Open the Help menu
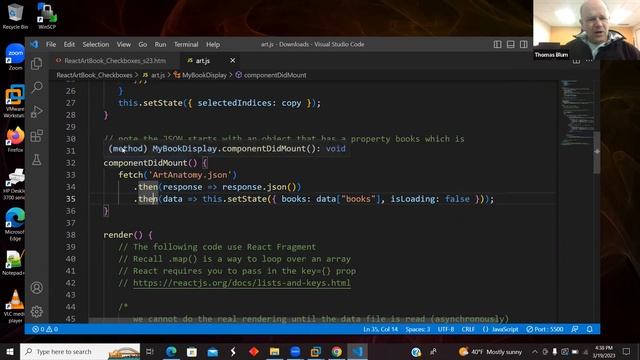The width and height of the screenshot is (640, 360). click(x=213, y=44)
